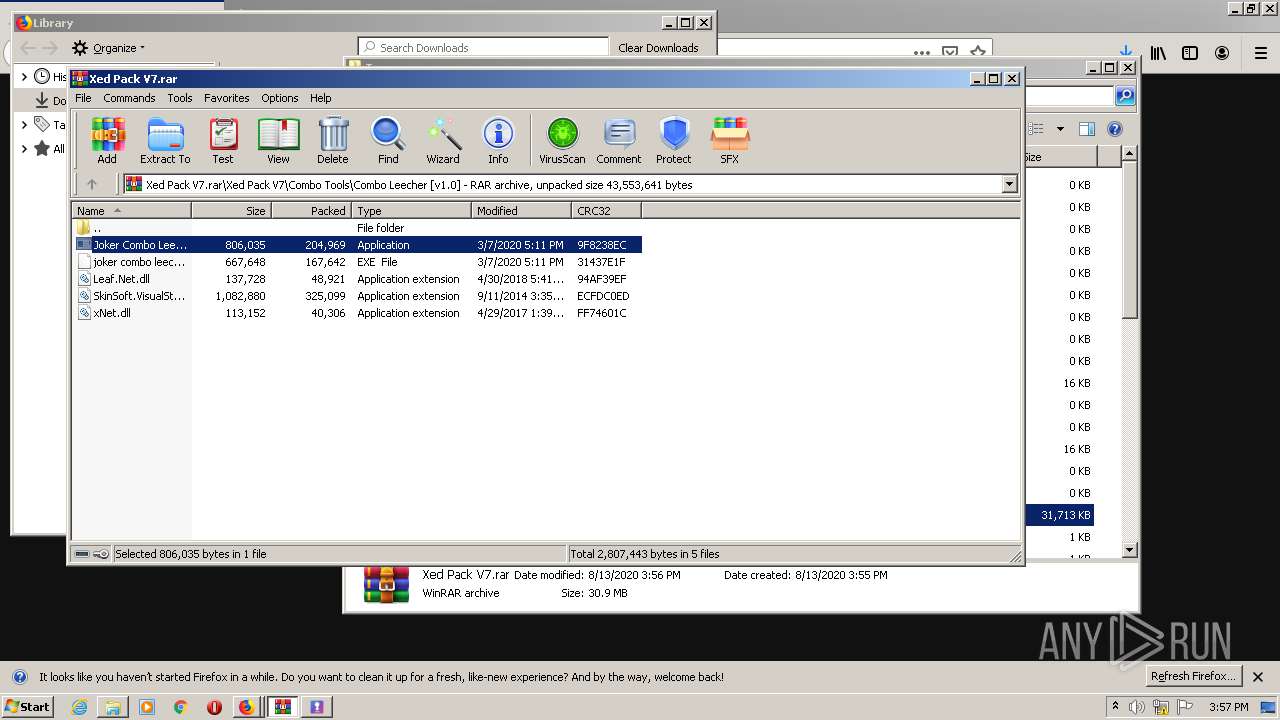This screenshot has height=720, width=1280.
Task: Dismiss the Firefox refresh notification
Action: tap(1258, 676)
